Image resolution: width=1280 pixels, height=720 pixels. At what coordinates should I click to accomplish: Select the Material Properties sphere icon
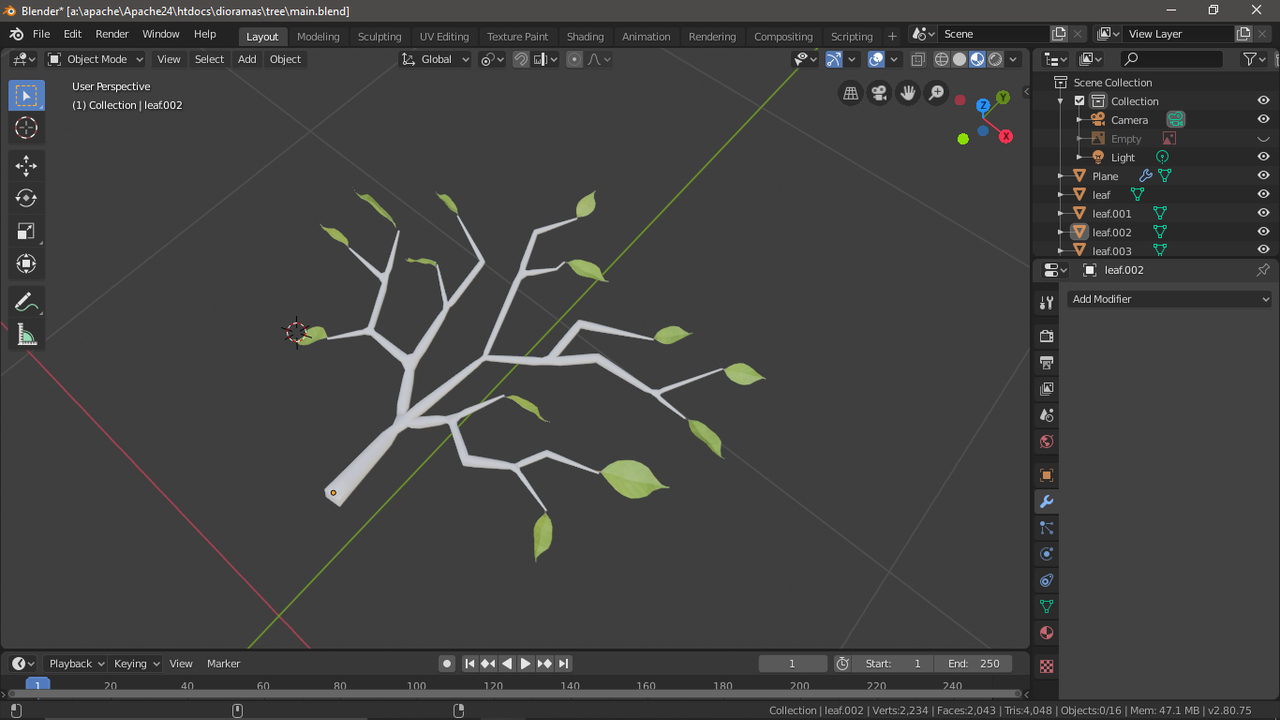pyautogui.click(x=1044, y=632)
